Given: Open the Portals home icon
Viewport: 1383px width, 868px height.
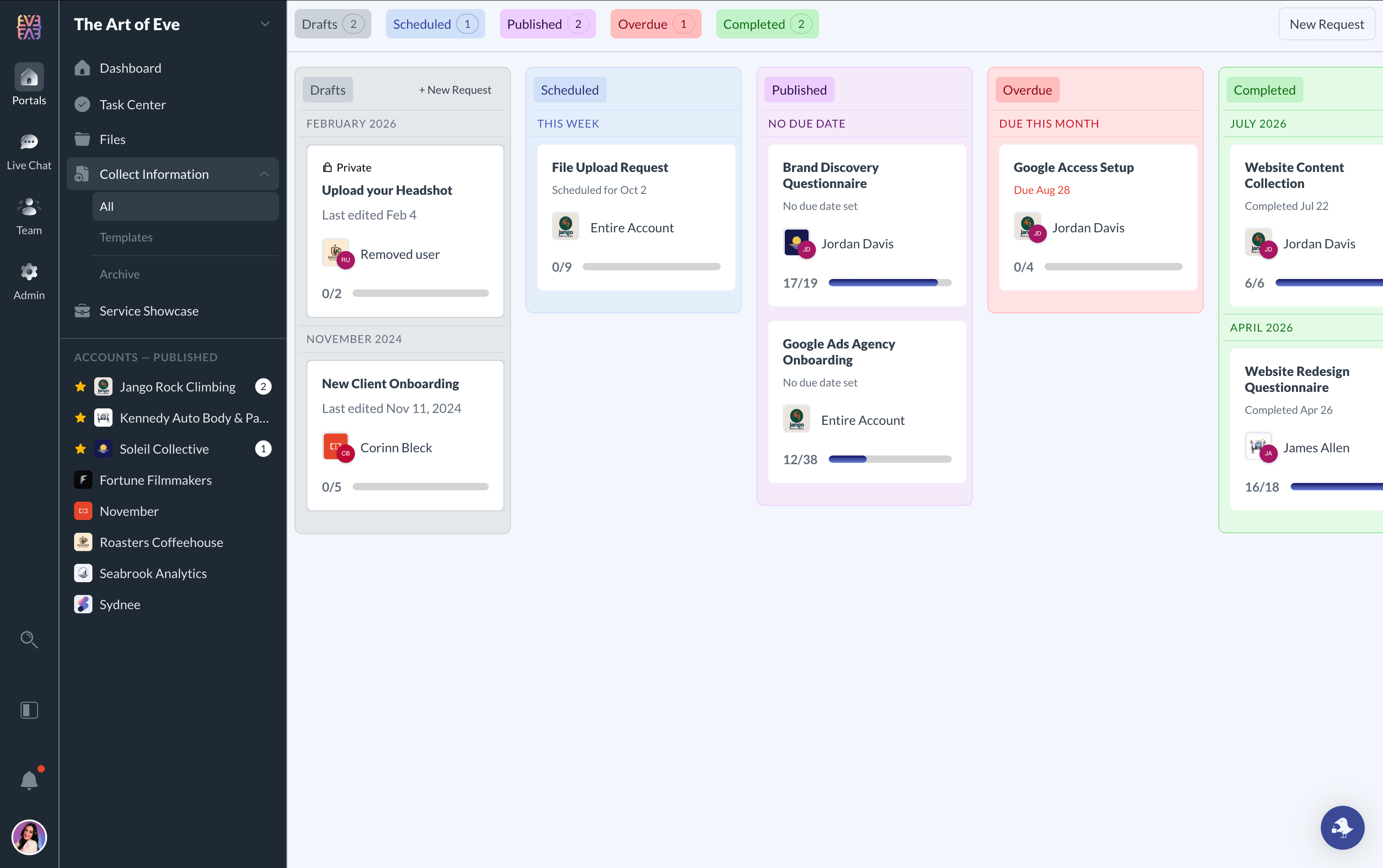Looking at the screenshot, I should pos(29,77).
